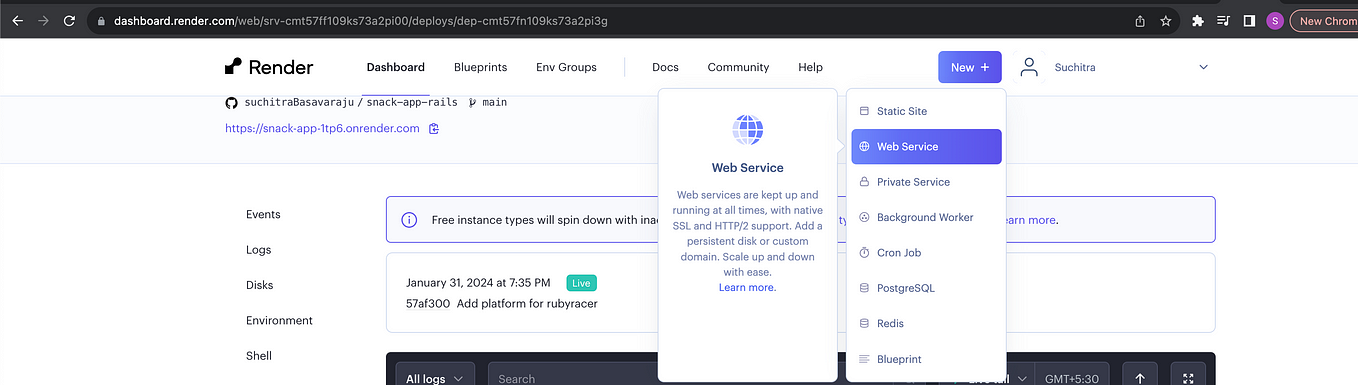
Task: Open the All logs dropdown
Action: tap(435, 378)
